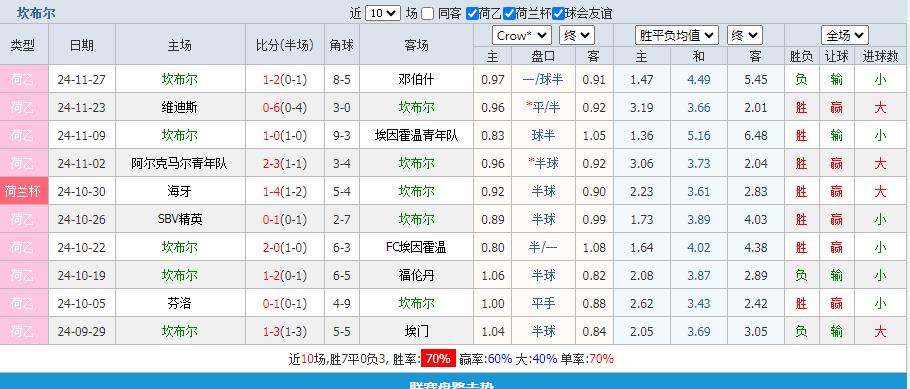Image resolution: width=910 pixels, height=389 pixels.
Task: Click the 1-0 score on 24-11-09
Action: pyautogui.click(x=272, y=135)
